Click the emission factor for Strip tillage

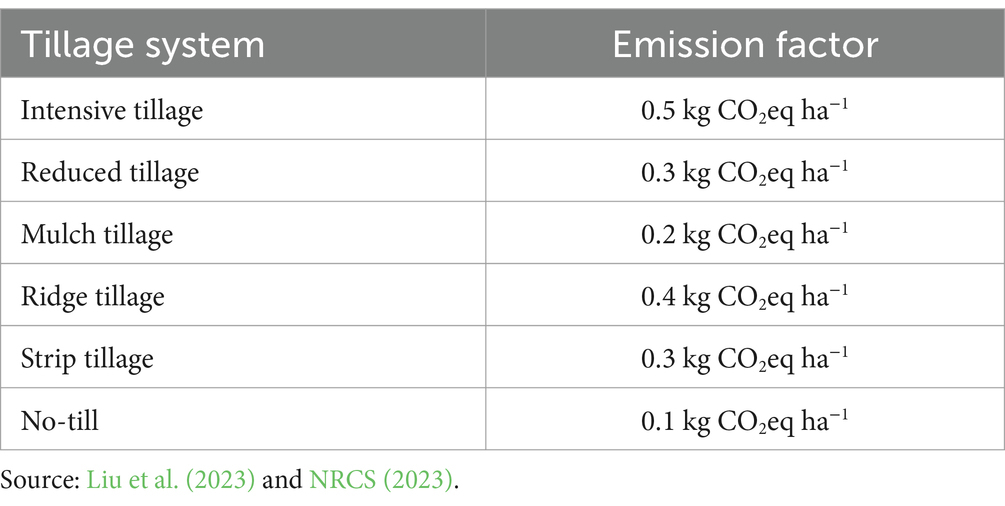(745, 358)
